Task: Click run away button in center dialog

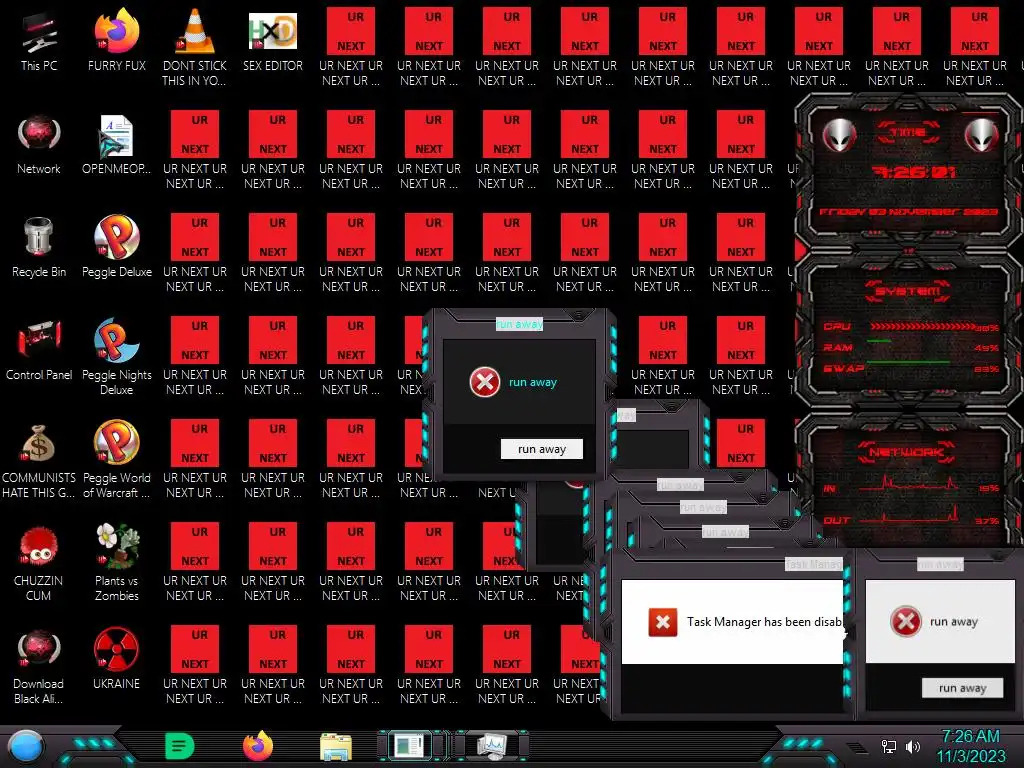Action: [x=541, y=449]
